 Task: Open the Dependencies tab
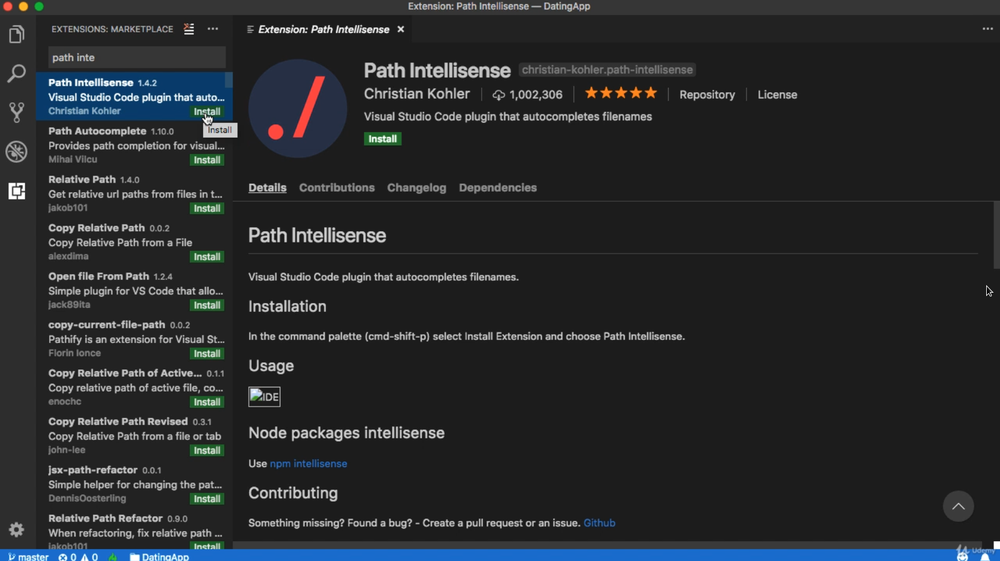pyautogui.click(x=497, y=188)
